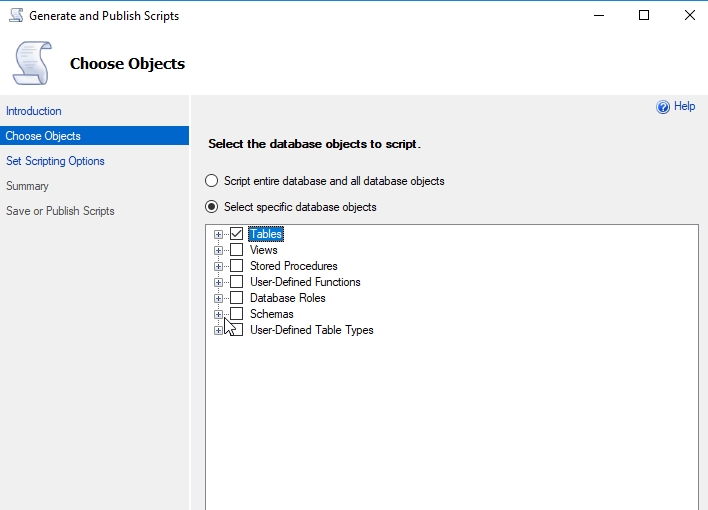Go to Set Scripting Options step
Image resolution: width=708 pixels, height=510 pixels.
[55, 161]
